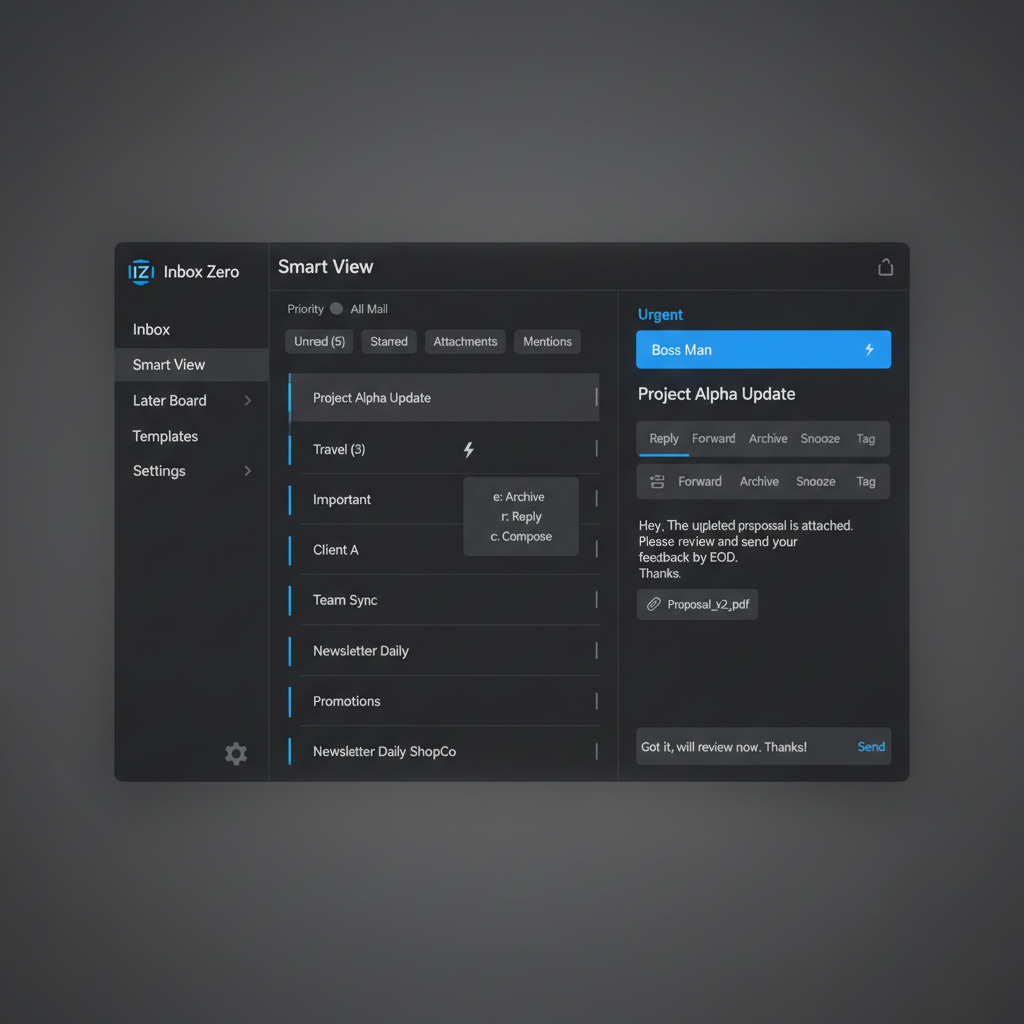Image resolution: width=1024 pixels, height=1024 pixels.
Task: Enable the Starred filter chip
Action: pos(389,342)
